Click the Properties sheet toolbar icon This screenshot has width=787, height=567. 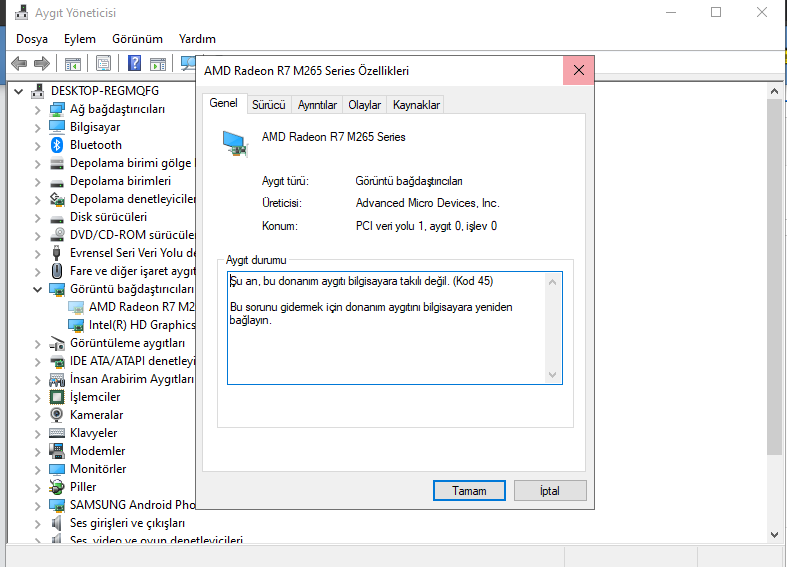click(x=103, y=63)
